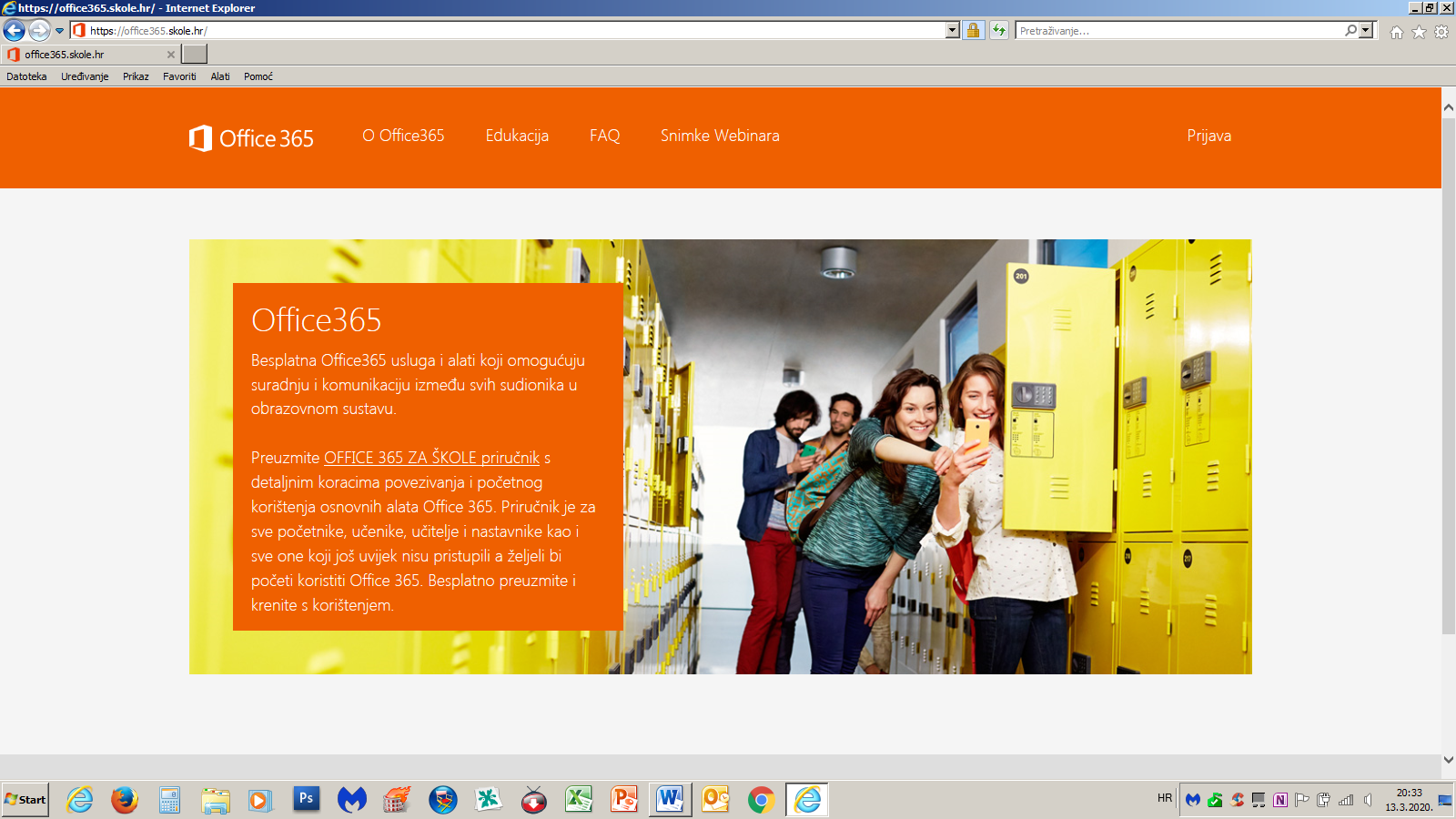1456x819 pixels.
Task: Open the Prikaz menu
Action: pos(136,76)
